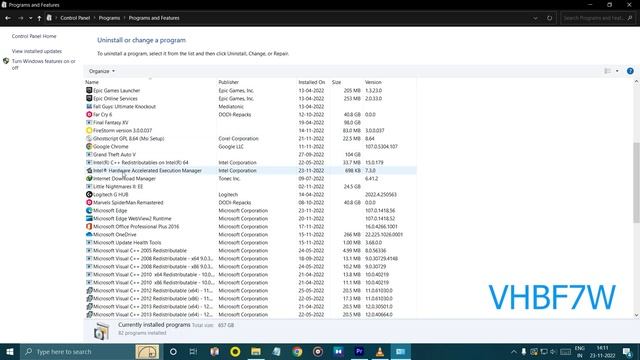This screenshot has width=640, height=360.
Task: Select Microsoft Edge WebView2 Runtime row
Action: (251, 218)
